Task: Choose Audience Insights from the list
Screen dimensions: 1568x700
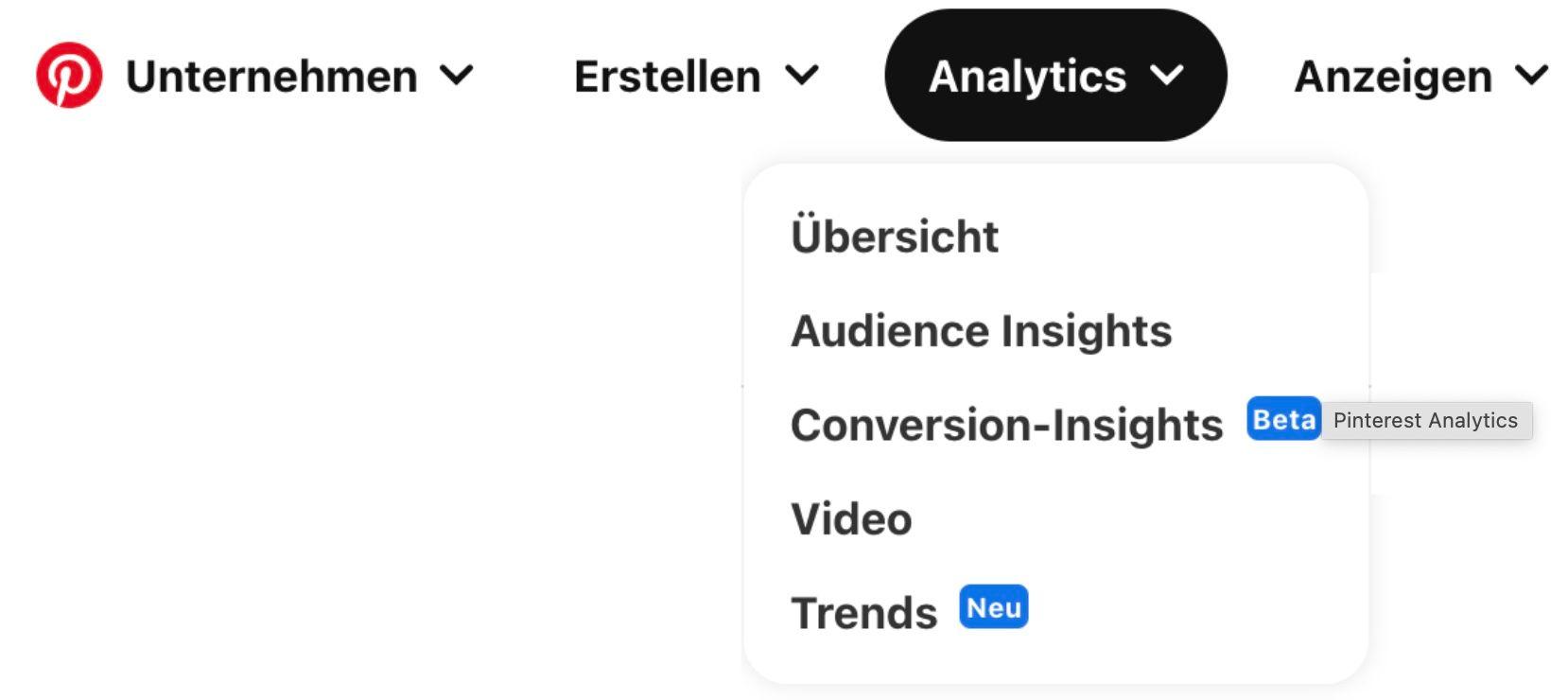Action: click(x=982, y=330)
